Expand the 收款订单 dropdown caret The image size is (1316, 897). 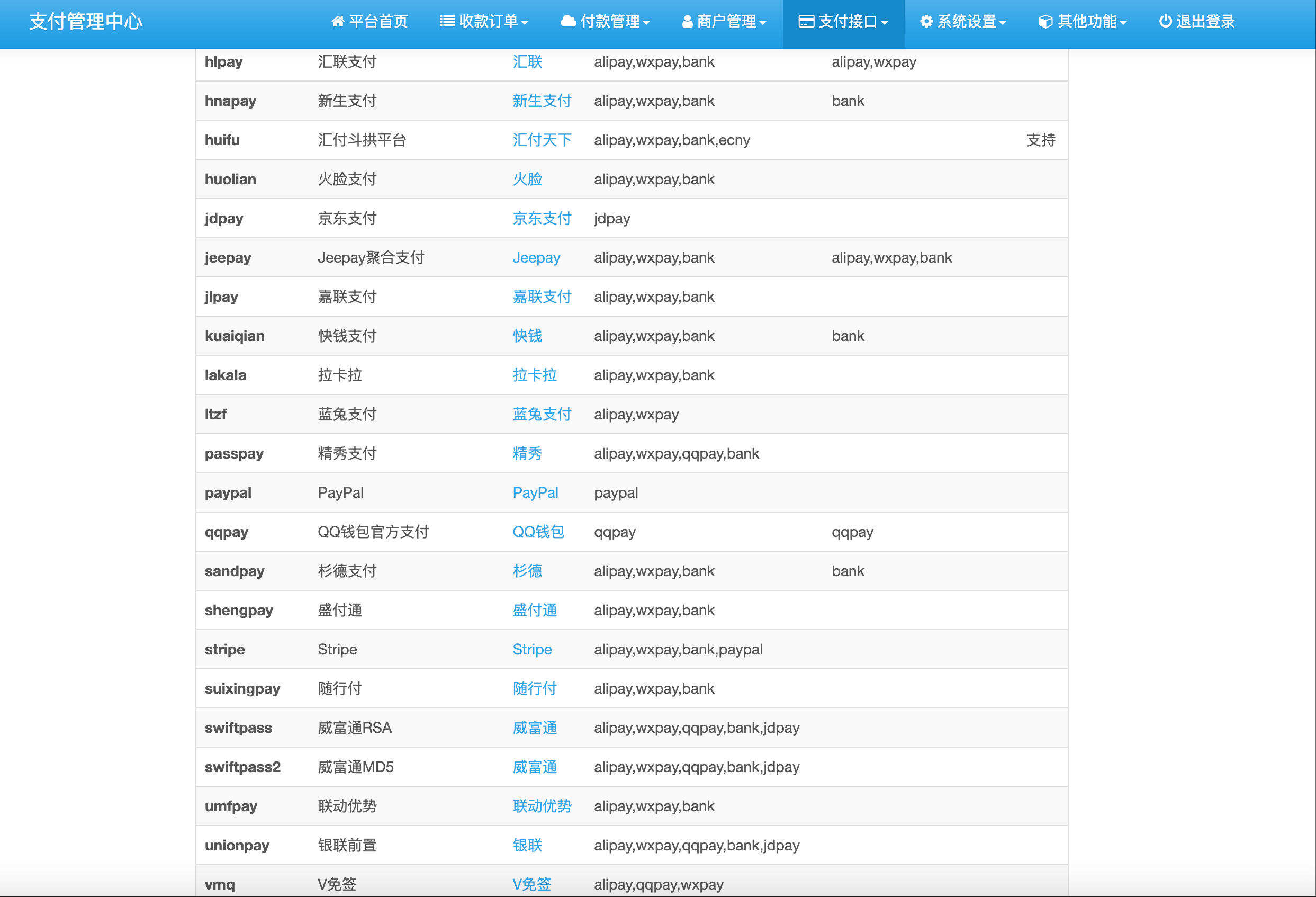coord(525,23)
